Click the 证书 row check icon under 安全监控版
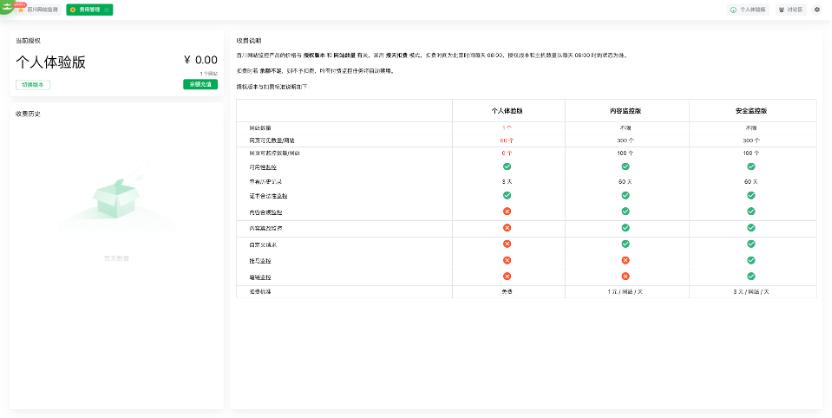Image resolution: width=832 pixels, height=418 pixels. click(x=751, y=195)
